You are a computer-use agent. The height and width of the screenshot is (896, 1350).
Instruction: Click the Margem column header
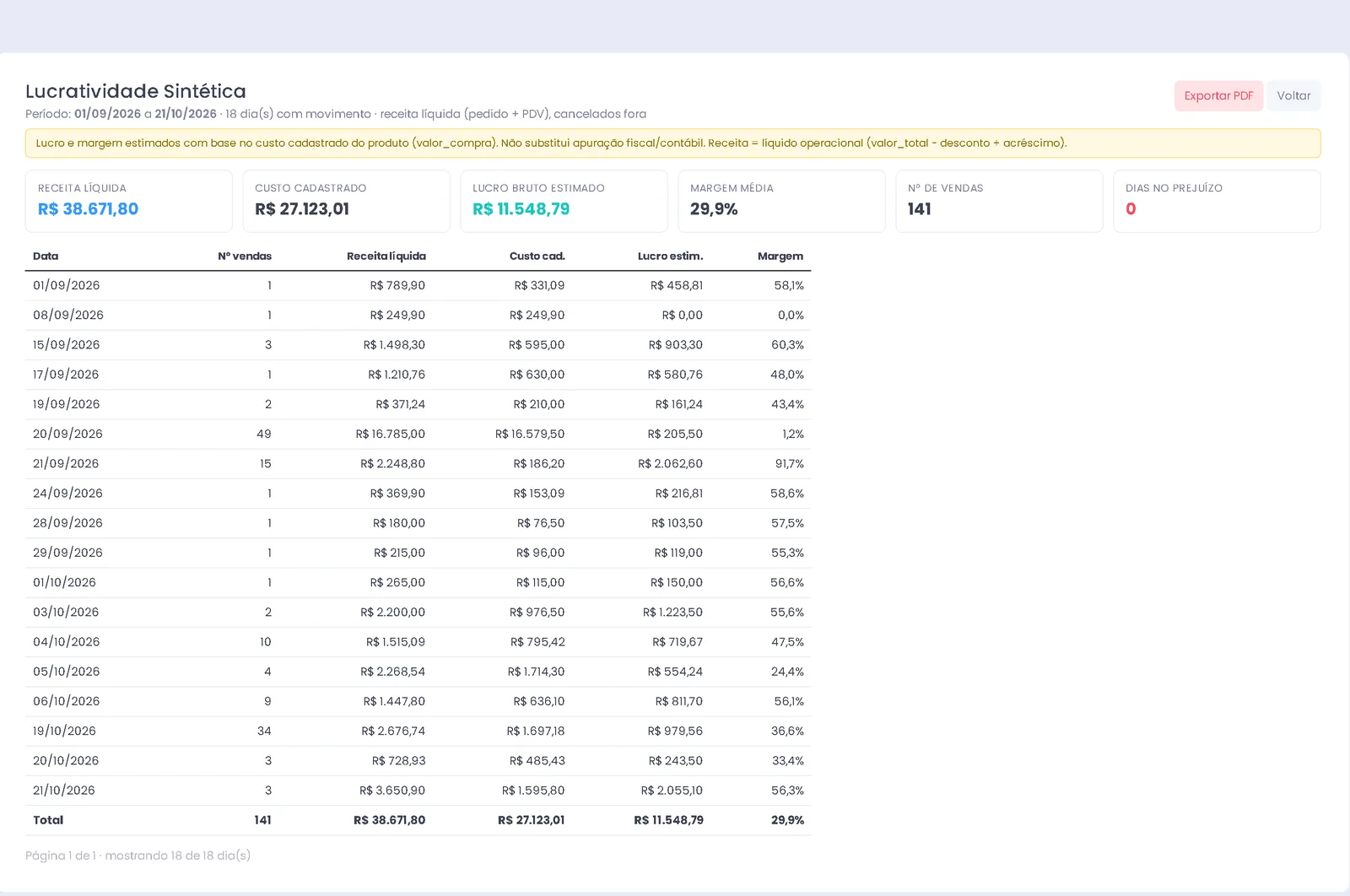780,256
